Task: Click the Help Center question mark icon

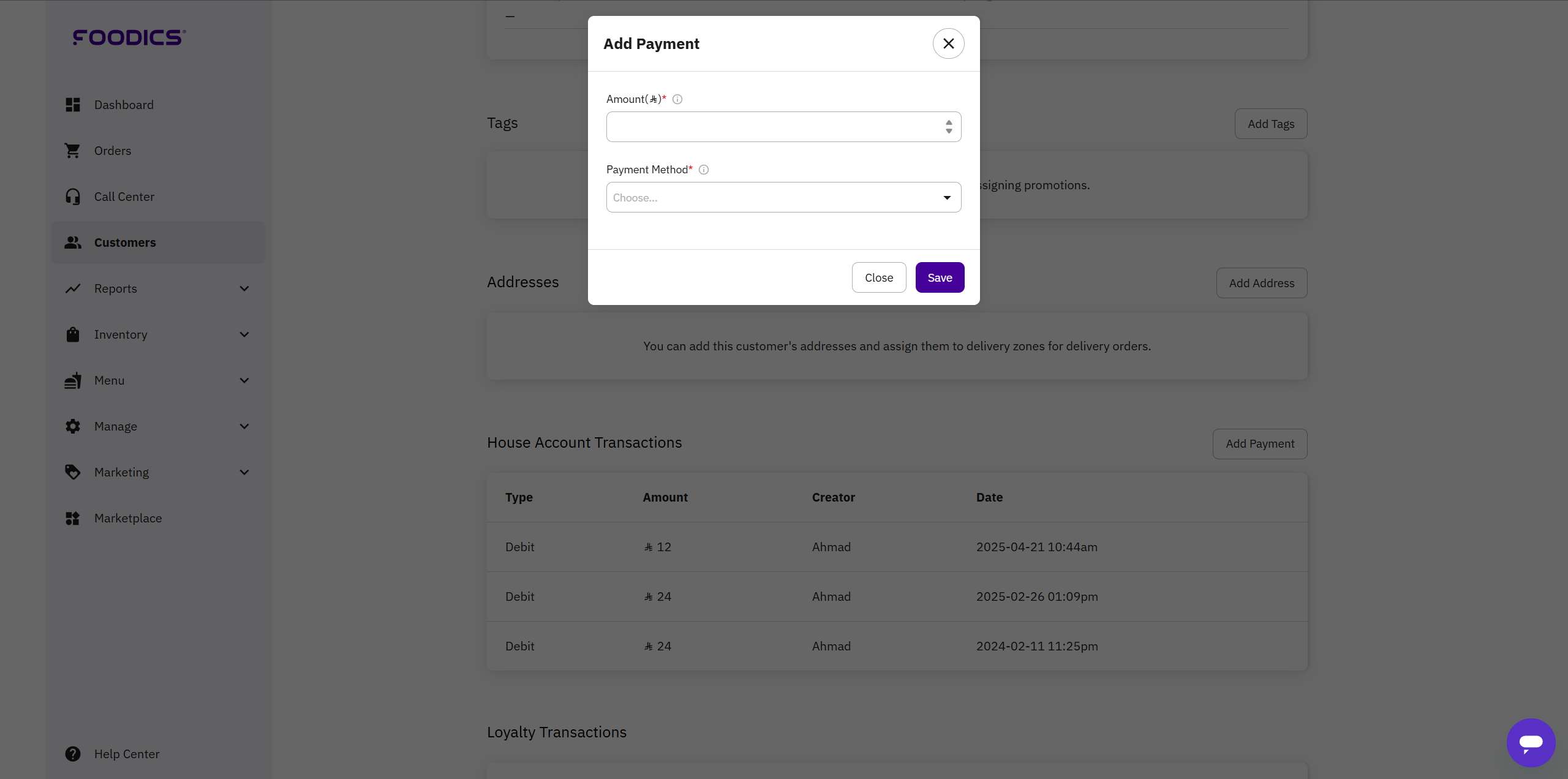Action: tap(73, 754)
